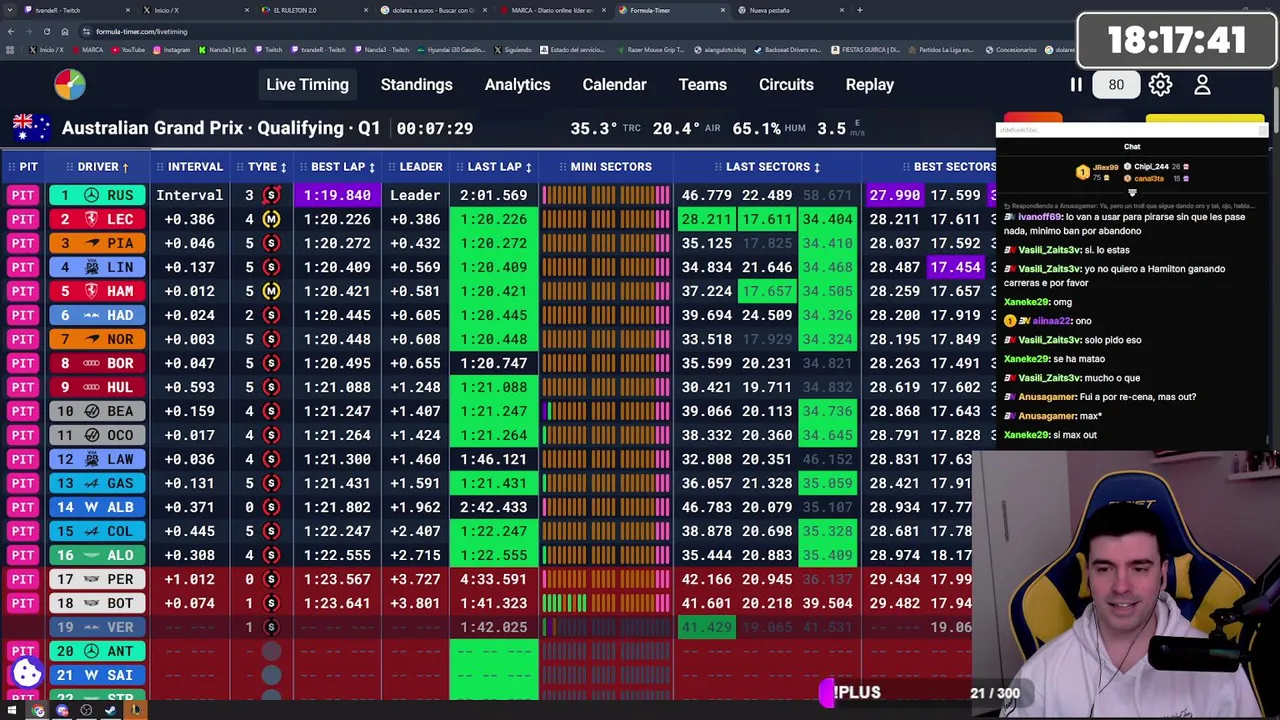Open the Circuits tab
The width and height of the screenshot is (1280, 720).
786,85
